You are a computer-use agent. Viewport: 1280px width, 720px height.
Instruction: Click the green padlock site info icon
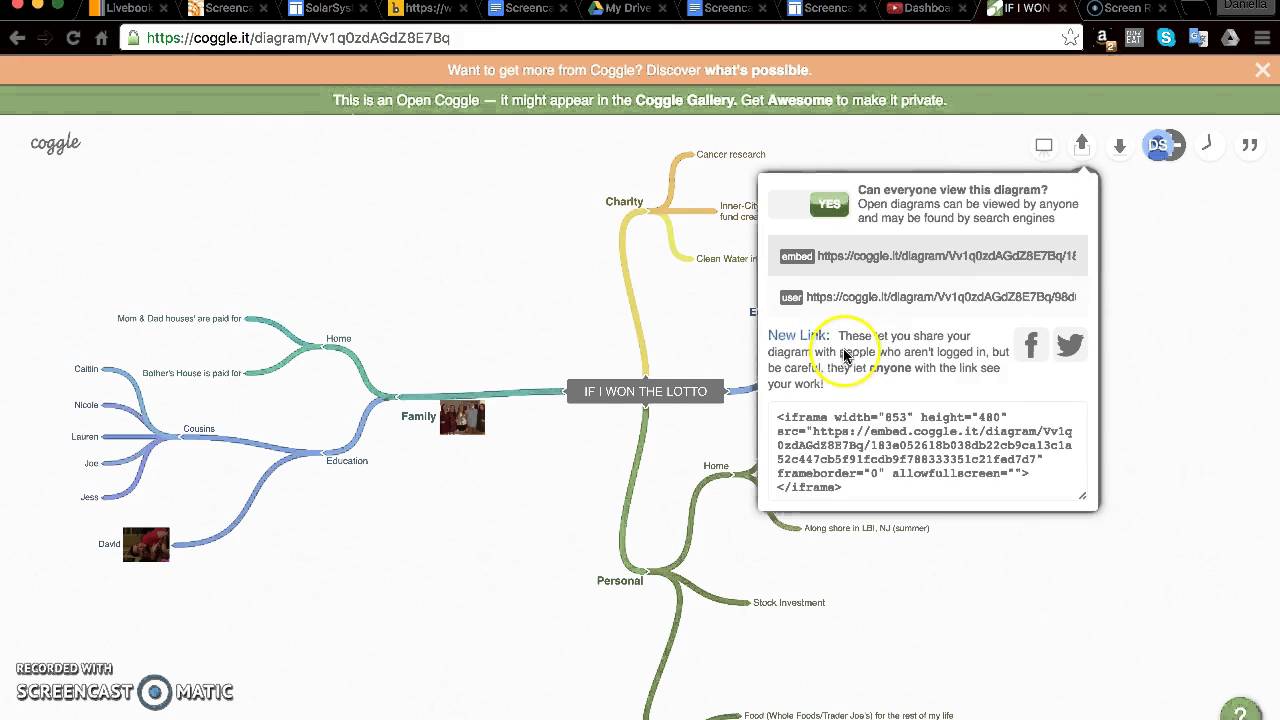click(133, 38)
